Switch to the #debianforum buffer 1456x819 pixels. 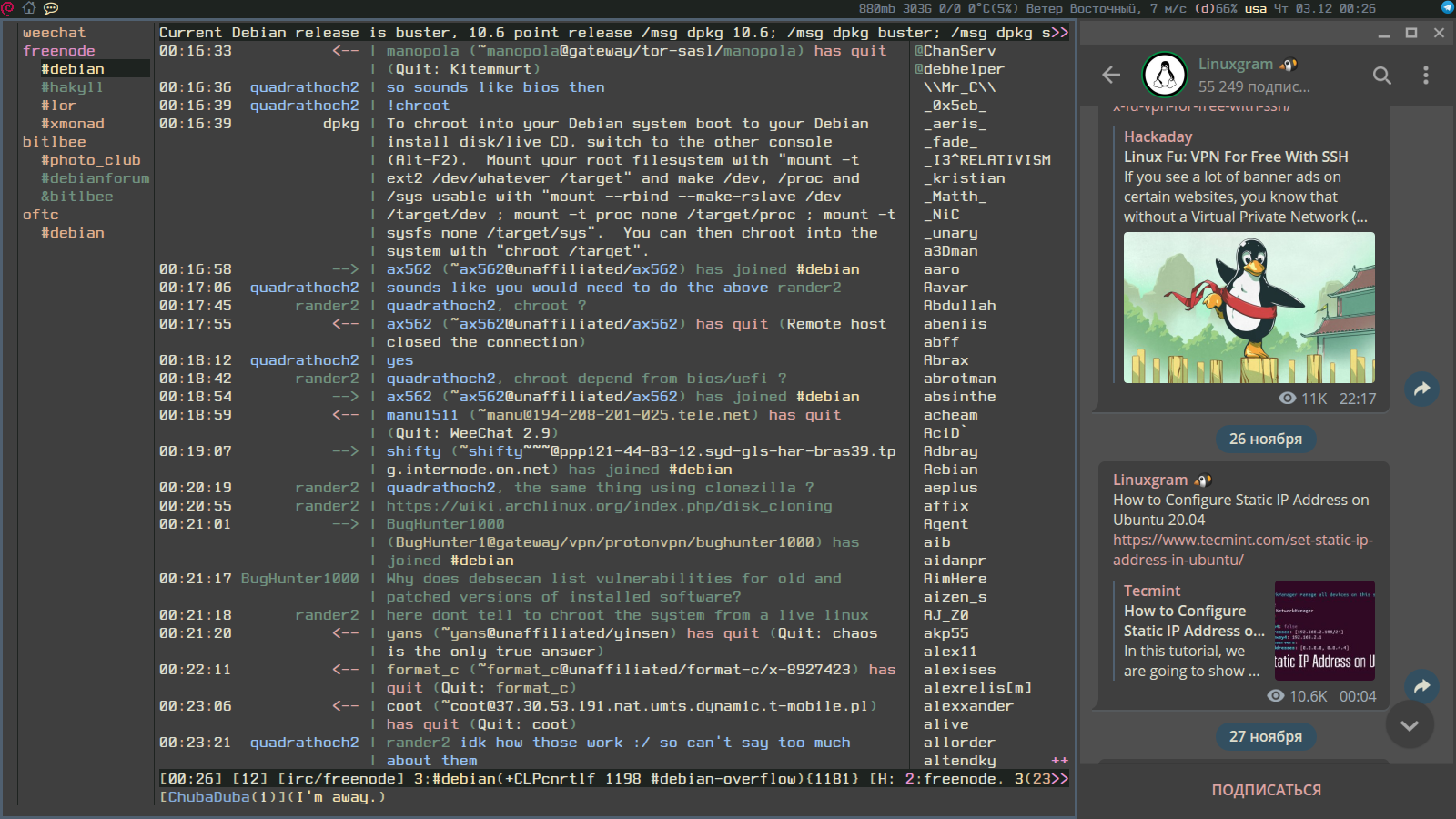coord(96,178)
